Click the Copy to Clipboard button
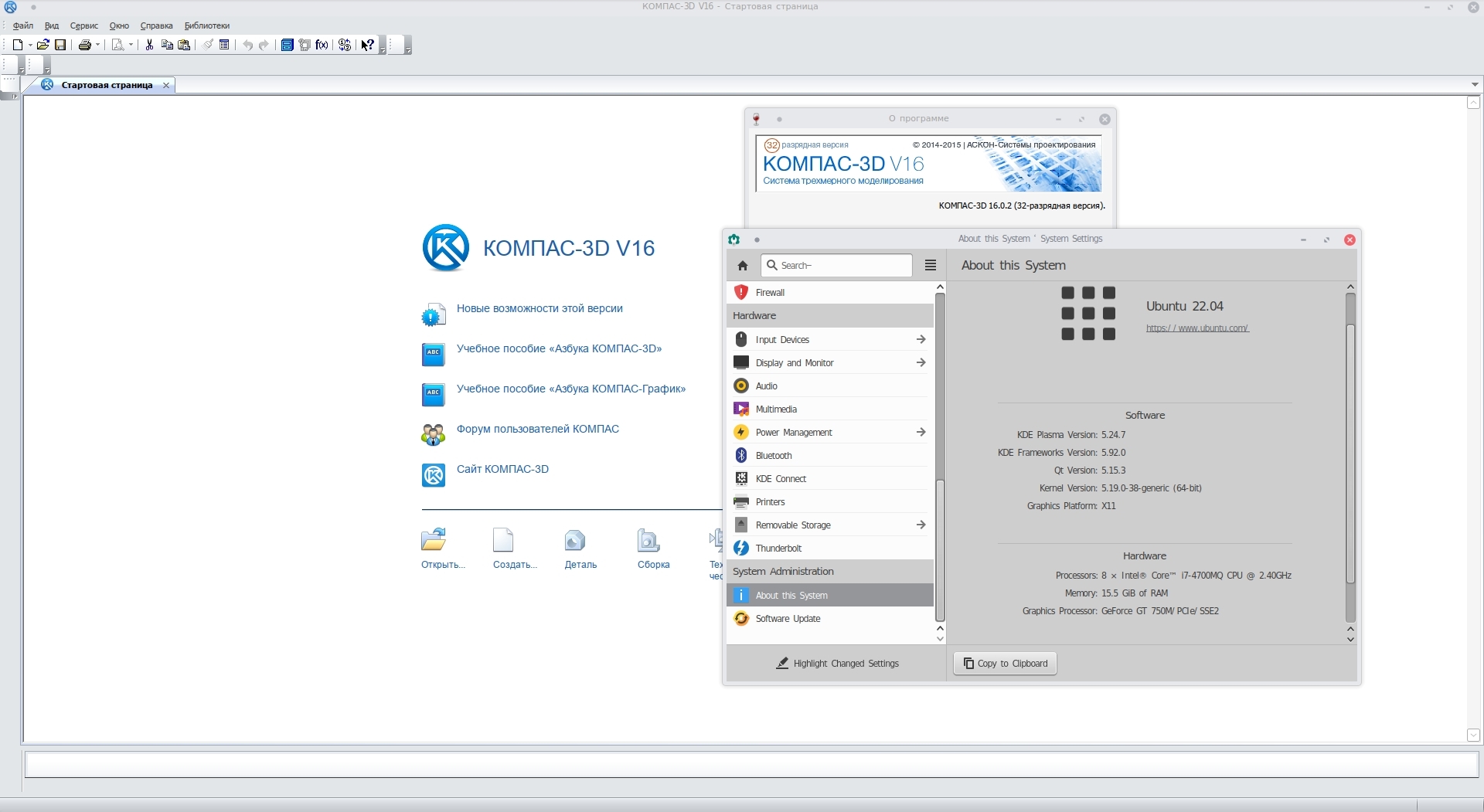Screen dimensions: 1484x812 pos(1005,664)
